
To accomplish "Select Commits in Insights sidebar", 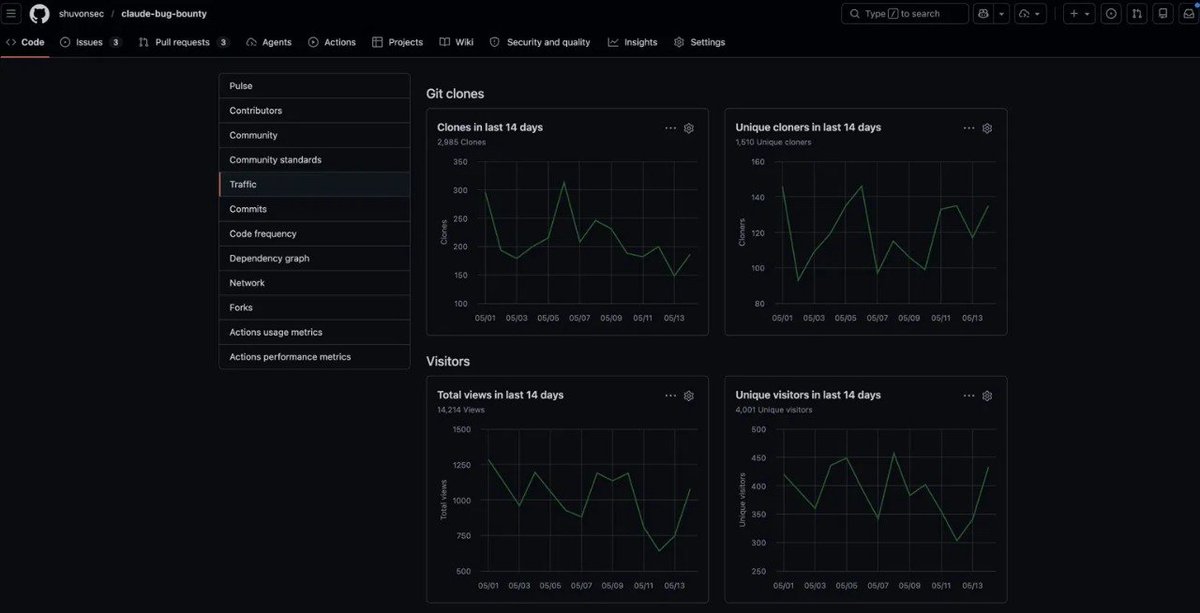I will 314,209.
